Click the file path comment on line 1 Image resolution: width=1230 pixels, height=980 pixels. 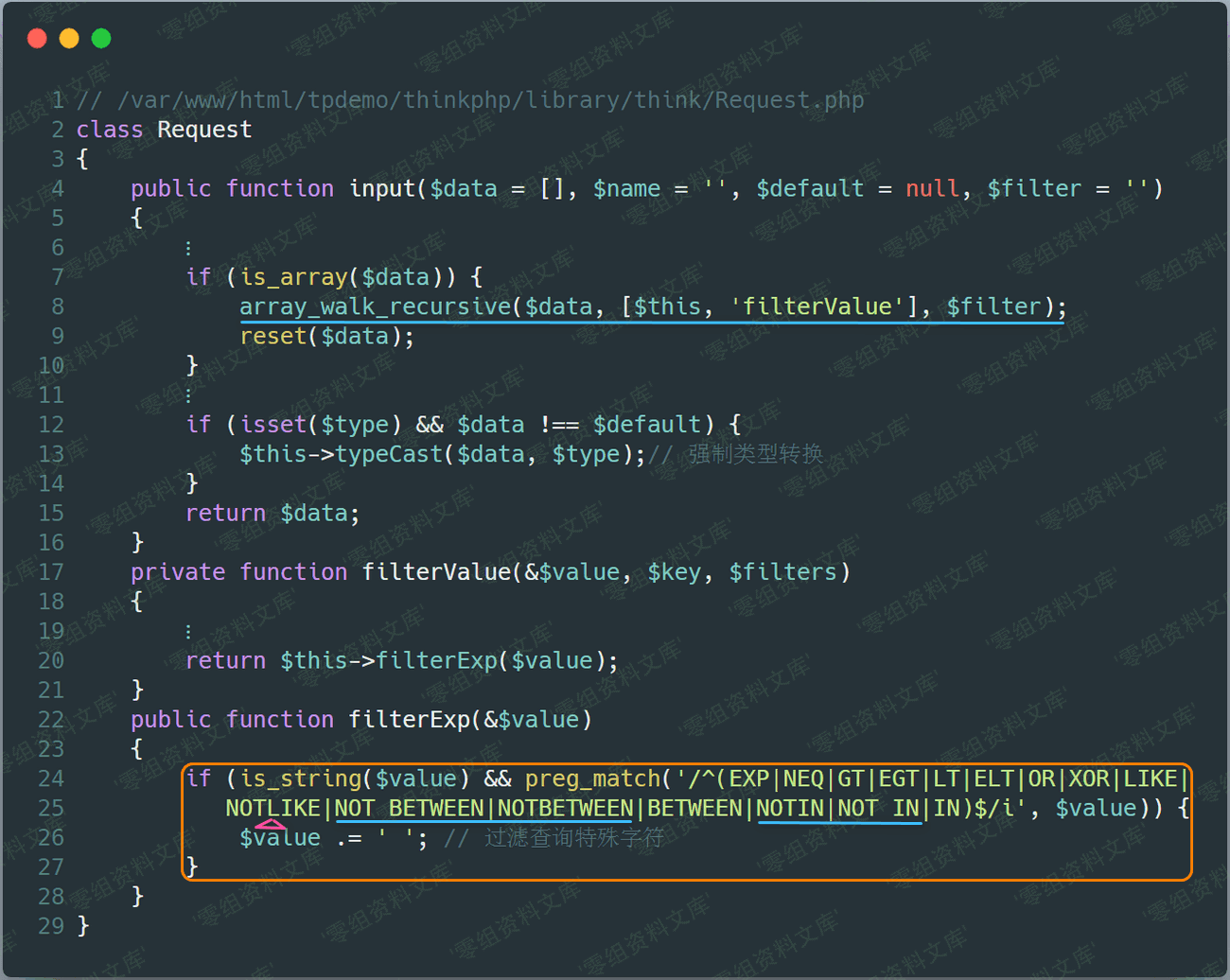click(490, 100)
